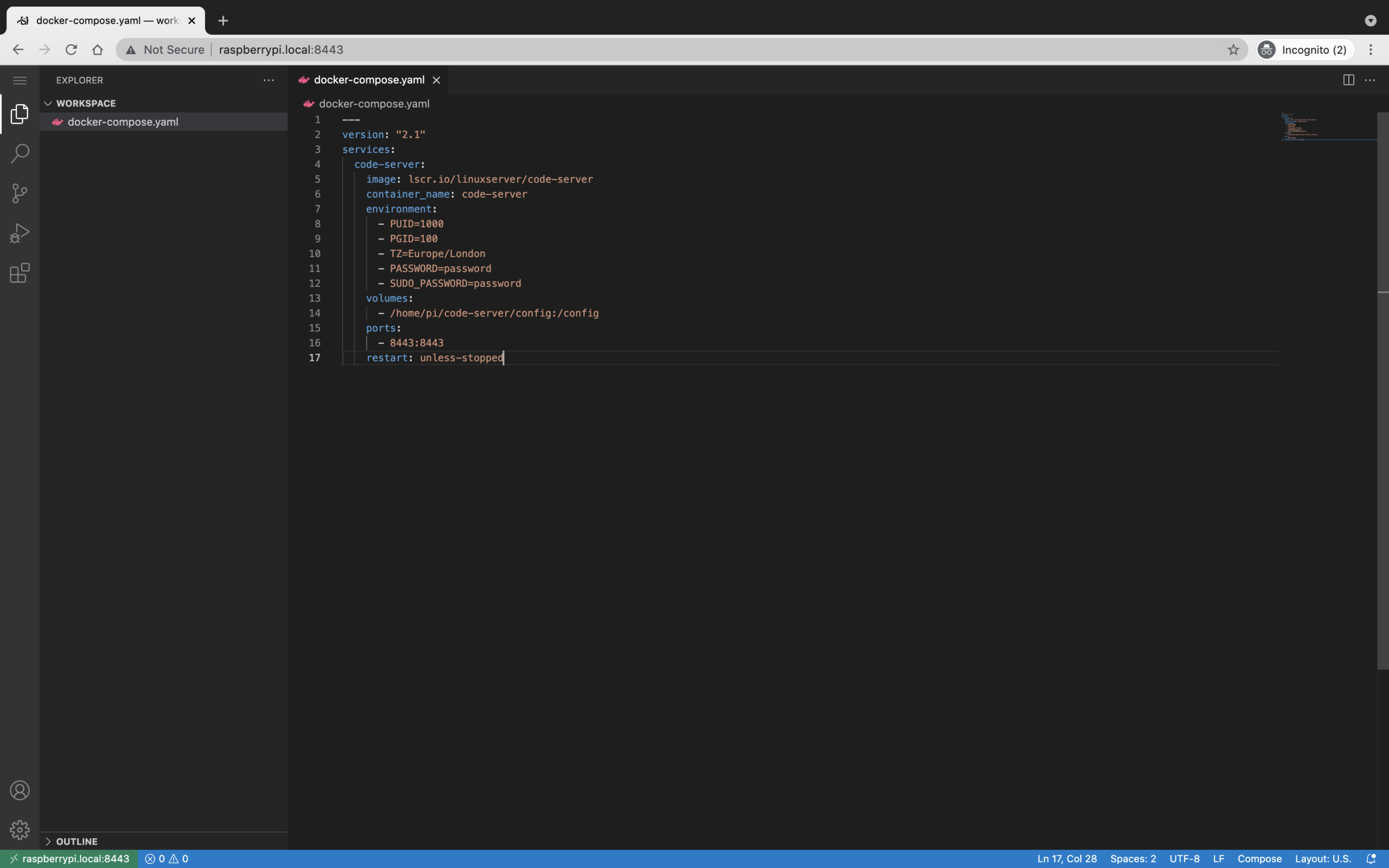Open a new browser tab
The image size is (1389, 868).
coord(222,21)
